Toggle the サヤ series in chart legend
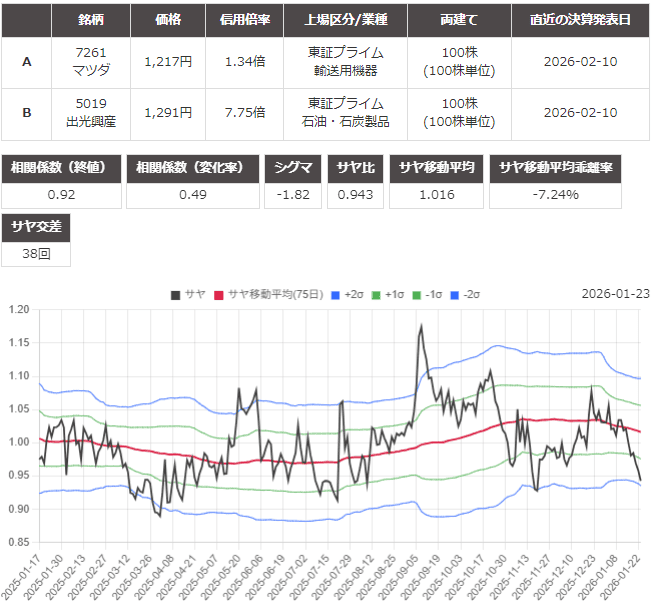The width and height of the screenshot is (654, 605). pyautogui.click(x=189, y=294)
